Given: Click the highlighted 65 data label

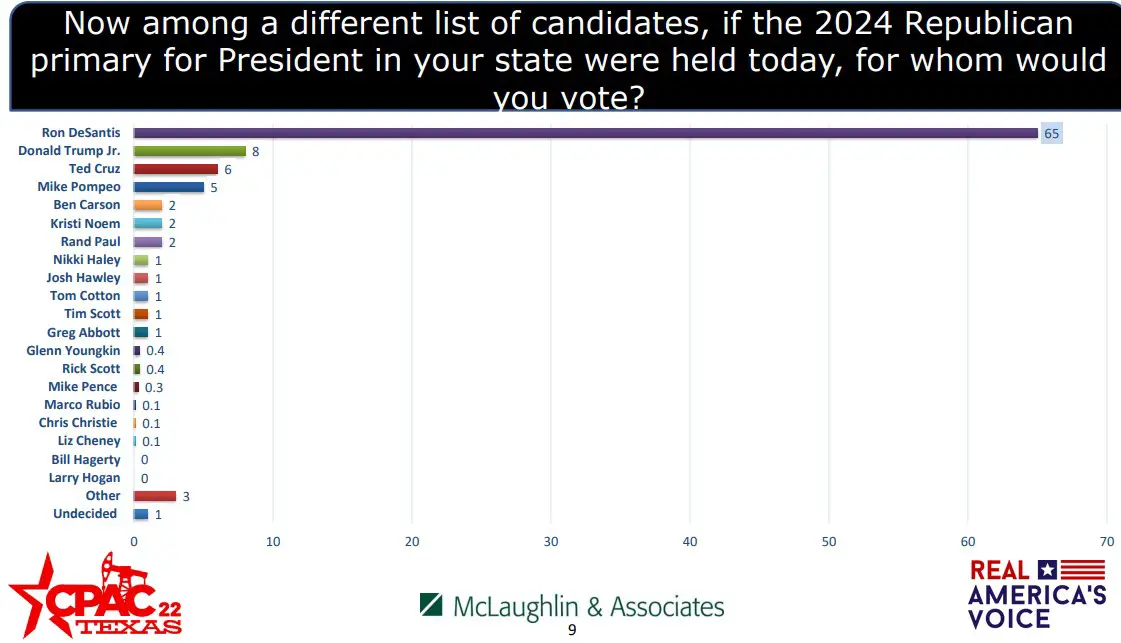Looking at the screenshot, I should tap(1051, 134).
